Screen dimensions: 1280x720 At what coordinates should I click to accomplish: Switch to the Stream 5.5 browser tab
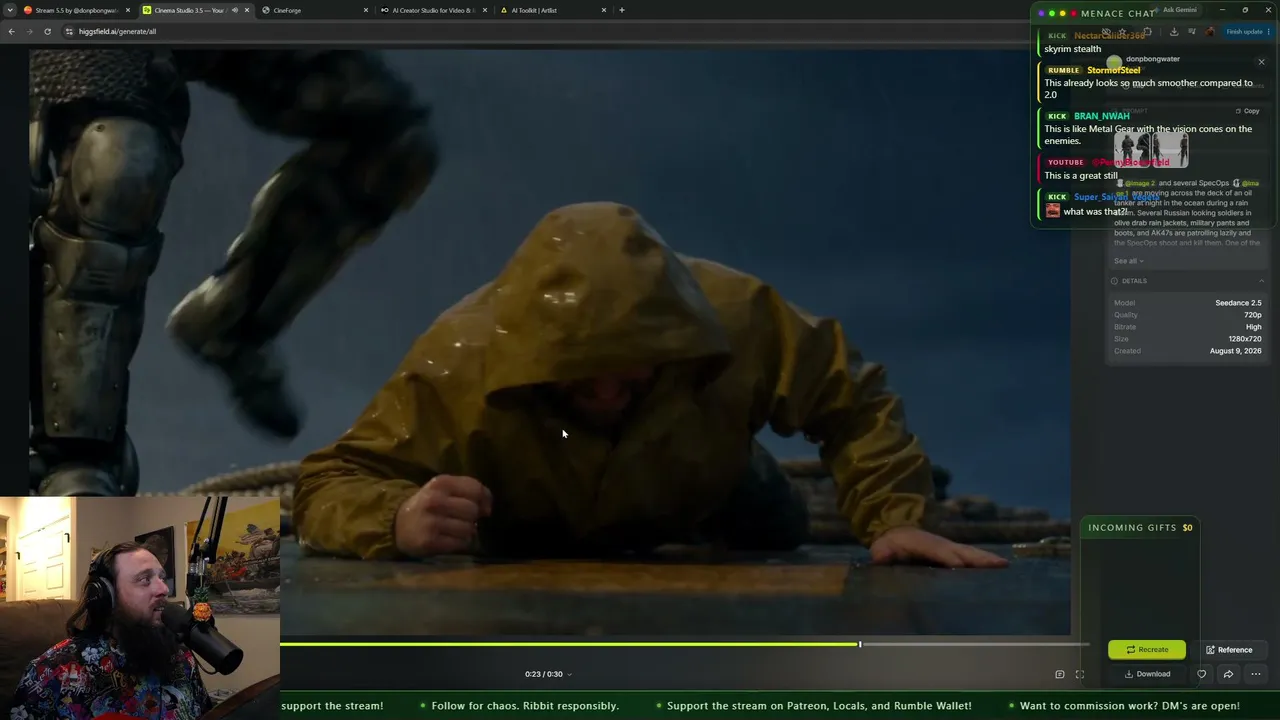click(x=76, y=10)
